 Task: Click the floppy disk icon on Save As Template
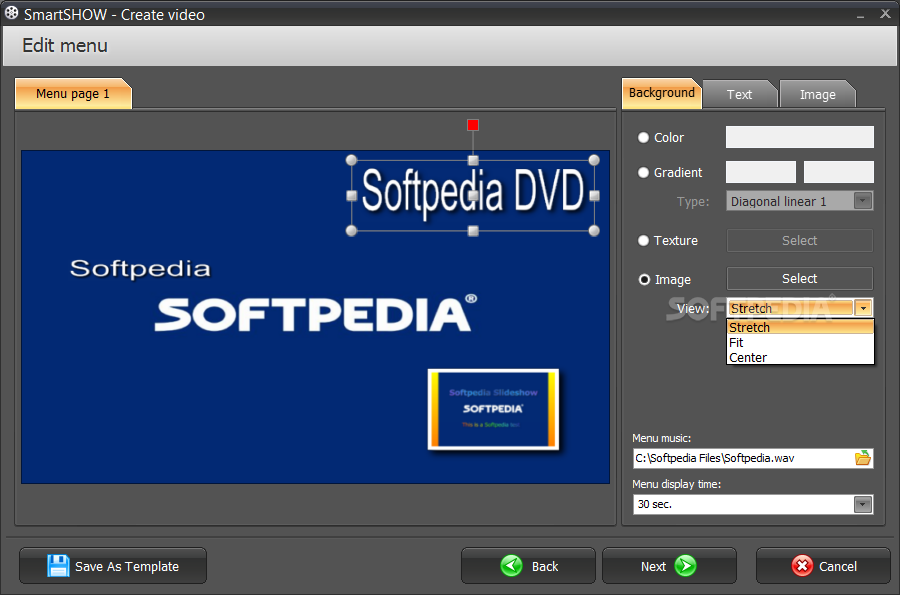click(58, 566)
